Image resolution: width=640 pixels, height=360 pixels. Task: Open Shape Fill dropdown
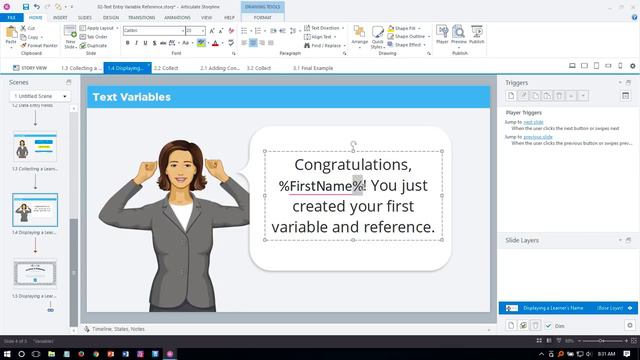click(x=404, y=28)
